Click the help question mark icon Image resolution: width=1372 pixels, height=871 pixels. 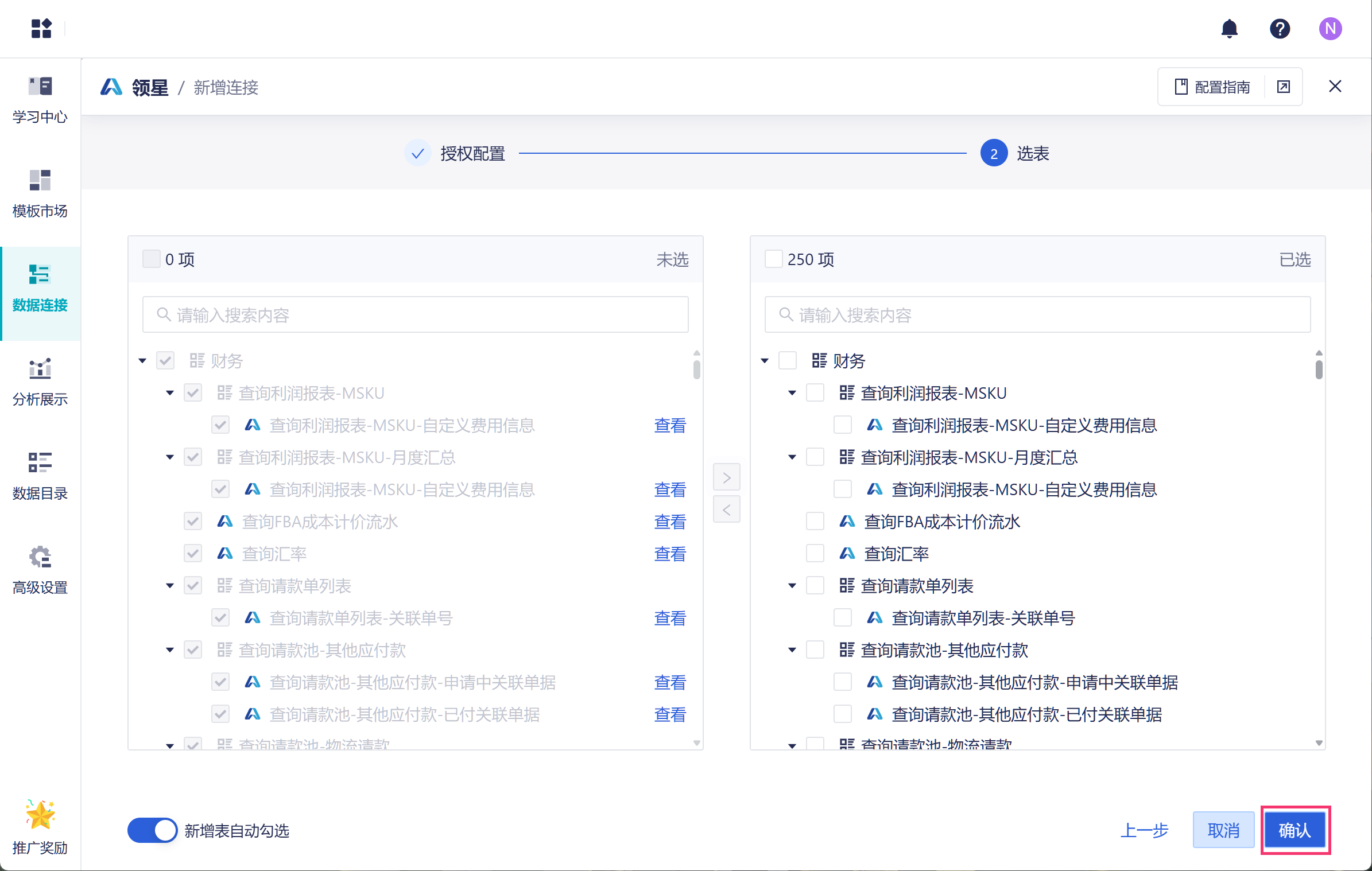[x=1280, y=29]
